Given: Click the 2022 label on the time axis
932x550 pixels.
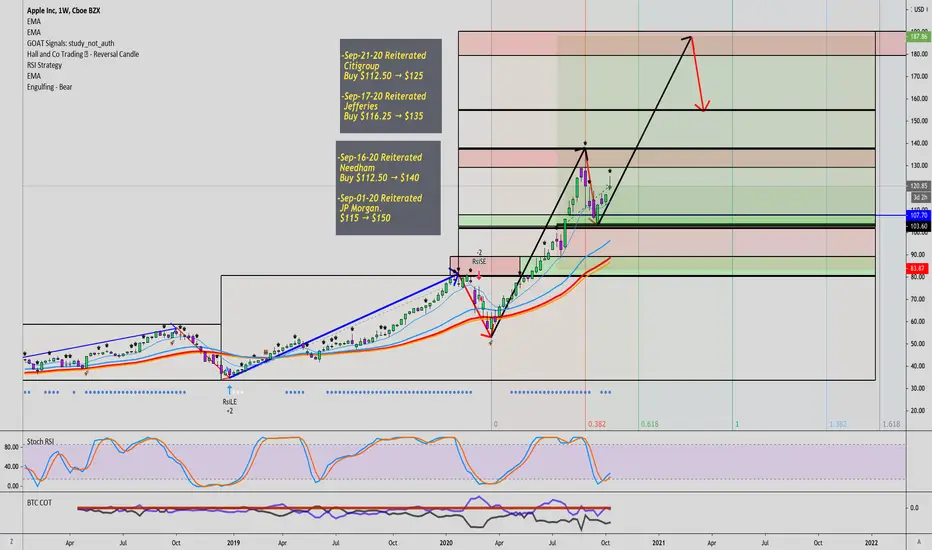Looking at the screenshot, I should point(871,543).
